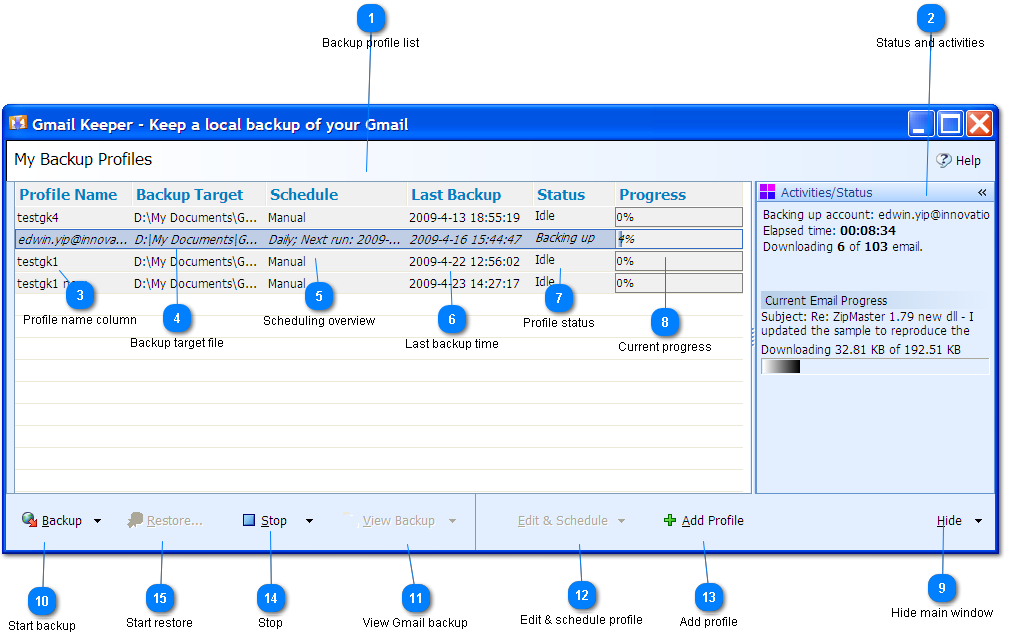Viewport: 1012px width, 636px height.
Task: Click the Restore speech-bubble icon
Action: coord(133,520)
